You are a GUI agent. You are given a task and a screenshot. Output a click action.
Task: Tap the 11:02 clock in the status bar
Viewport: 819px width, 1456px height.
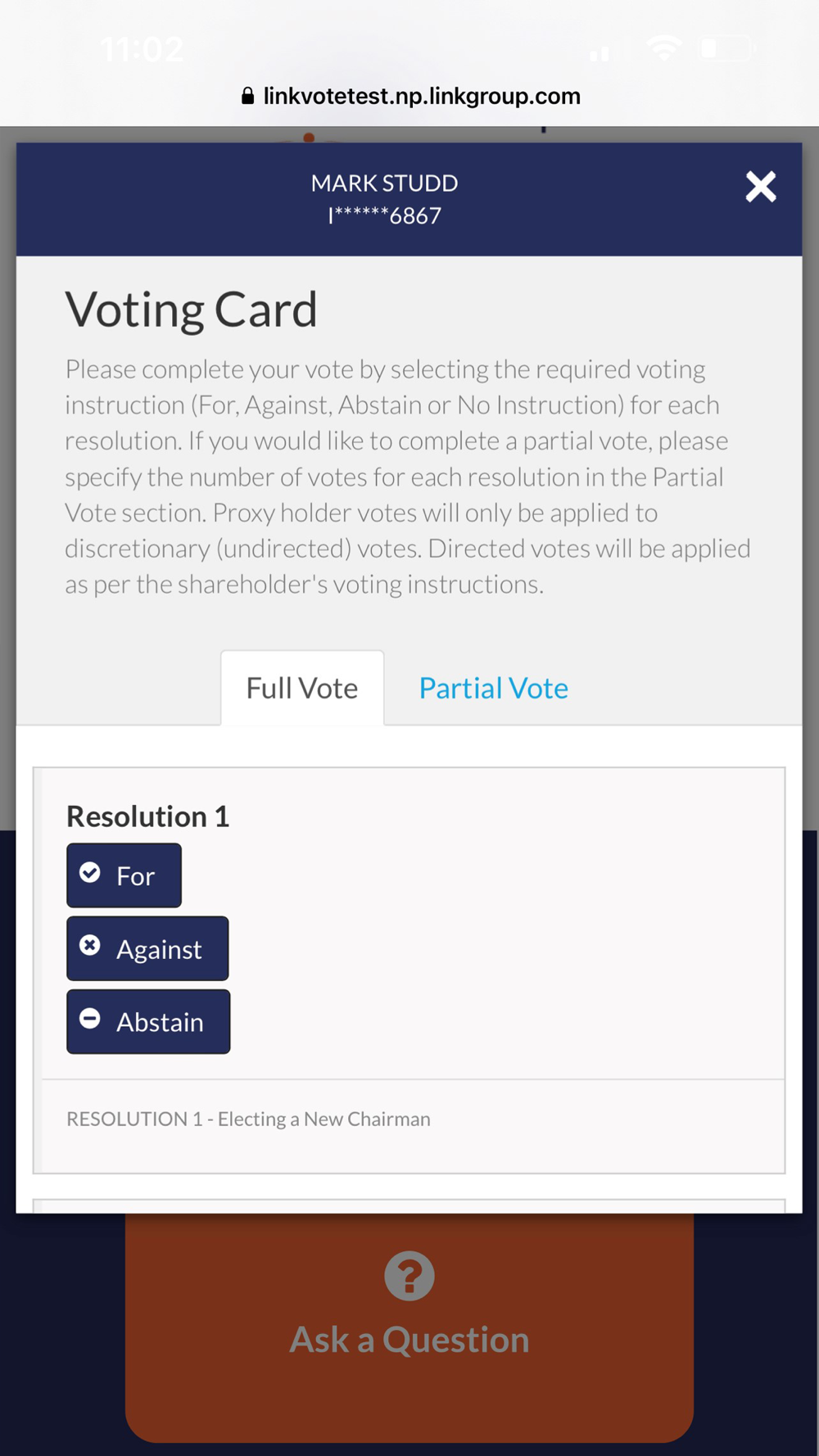pos(143,49)
